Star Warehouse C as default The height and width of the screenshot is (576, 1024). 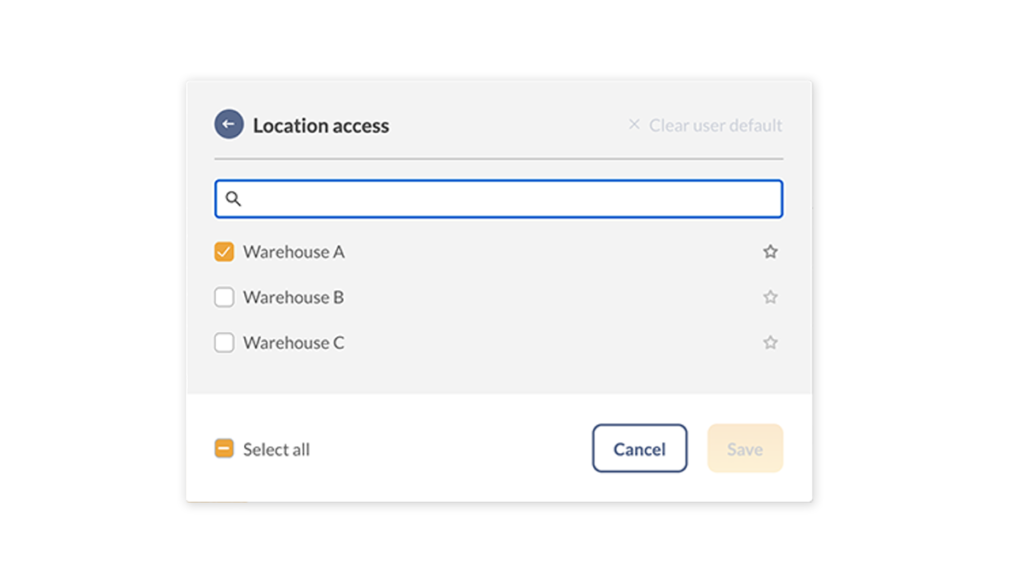[x=770, y=342]
